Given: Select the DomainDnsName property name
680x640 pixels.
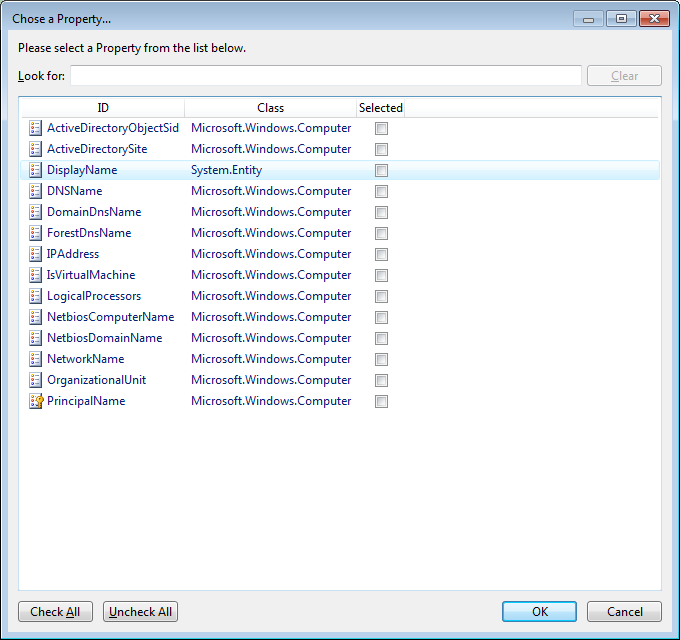Looking at the screenshot, I should pyautogui.click(x=94, y=212).
